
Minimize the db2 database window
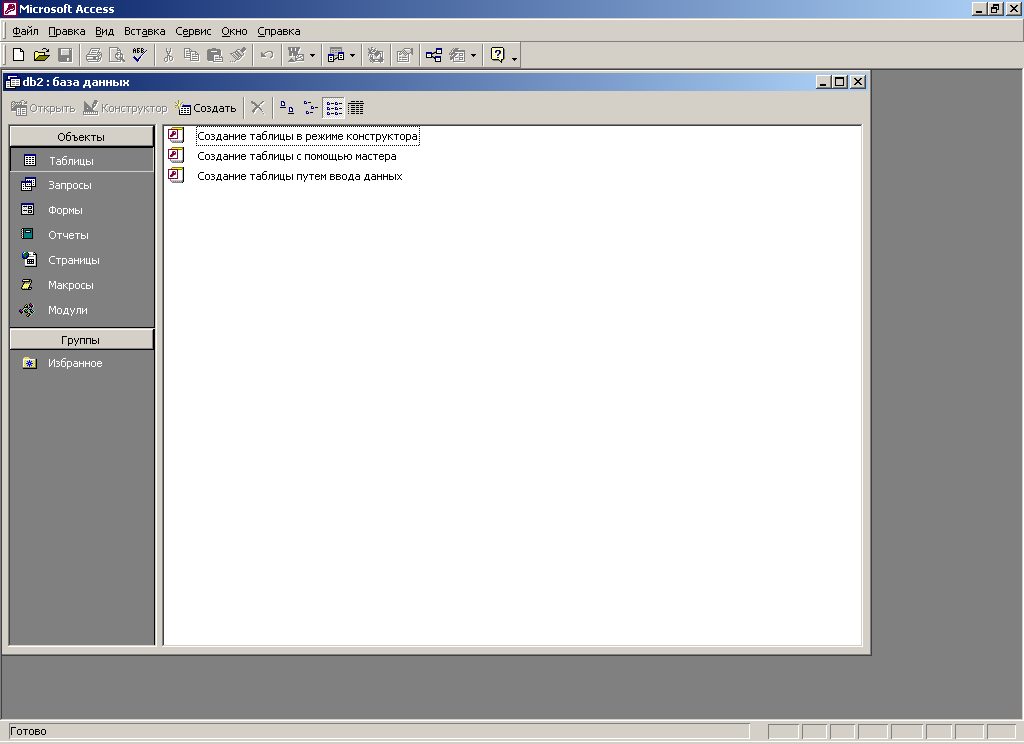coord(823,82)
